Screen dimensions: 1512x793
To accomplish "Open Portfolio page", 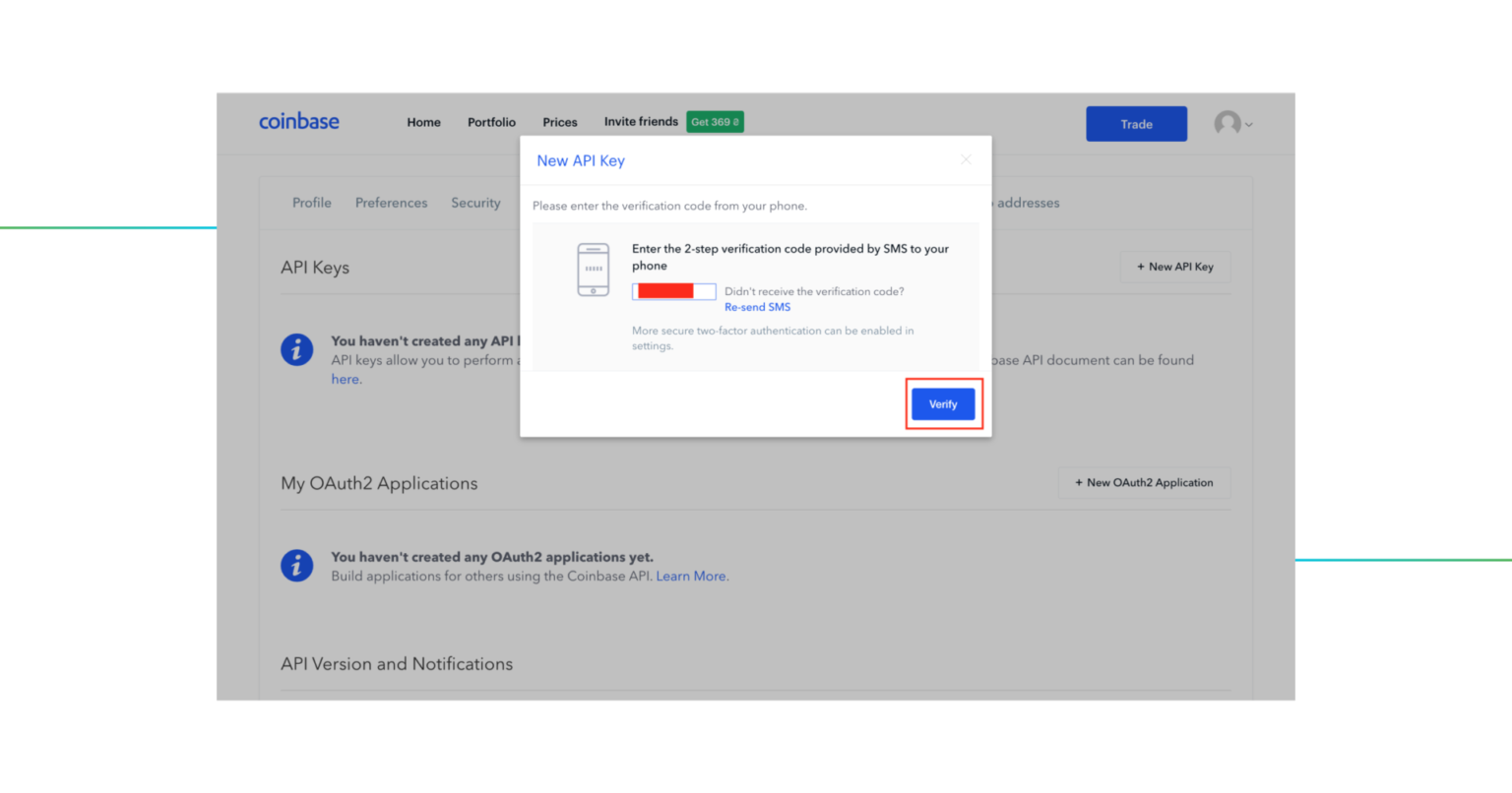I will [491, 122].
